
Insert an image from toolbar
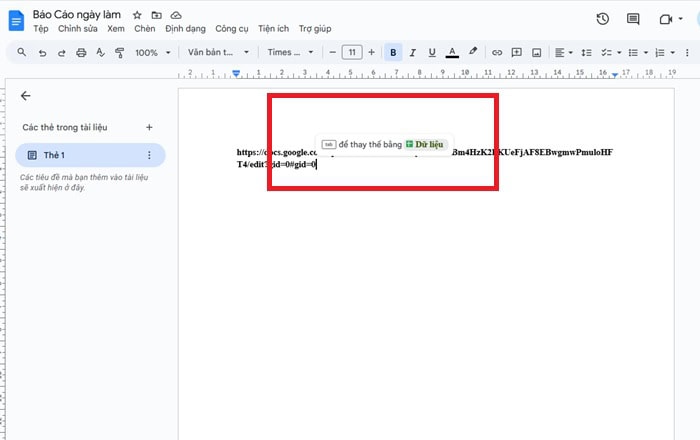tap(536, 53)
